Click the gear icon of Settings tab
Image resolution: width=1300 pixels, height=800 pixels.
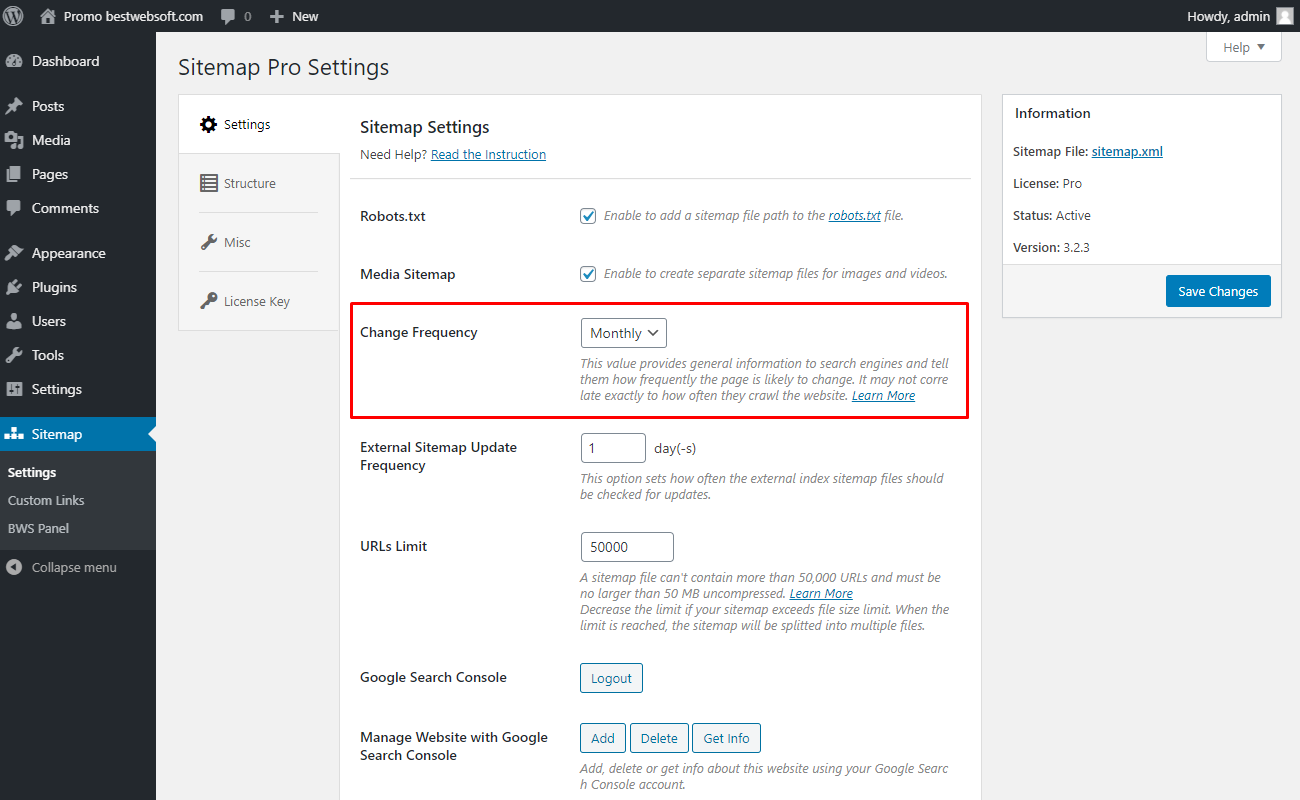point(208,125)
